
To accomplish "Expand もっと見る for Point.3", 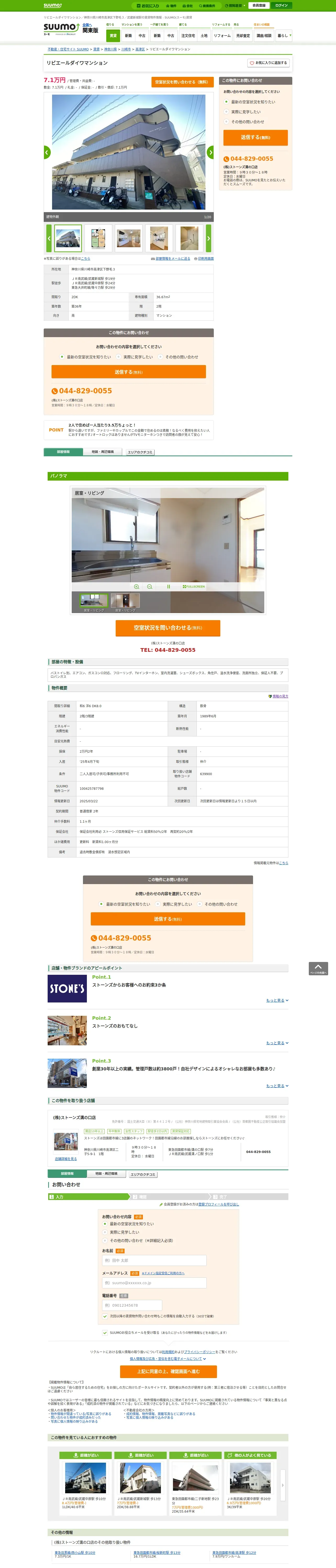I will pyautogui.click(x=277, y=1085).
